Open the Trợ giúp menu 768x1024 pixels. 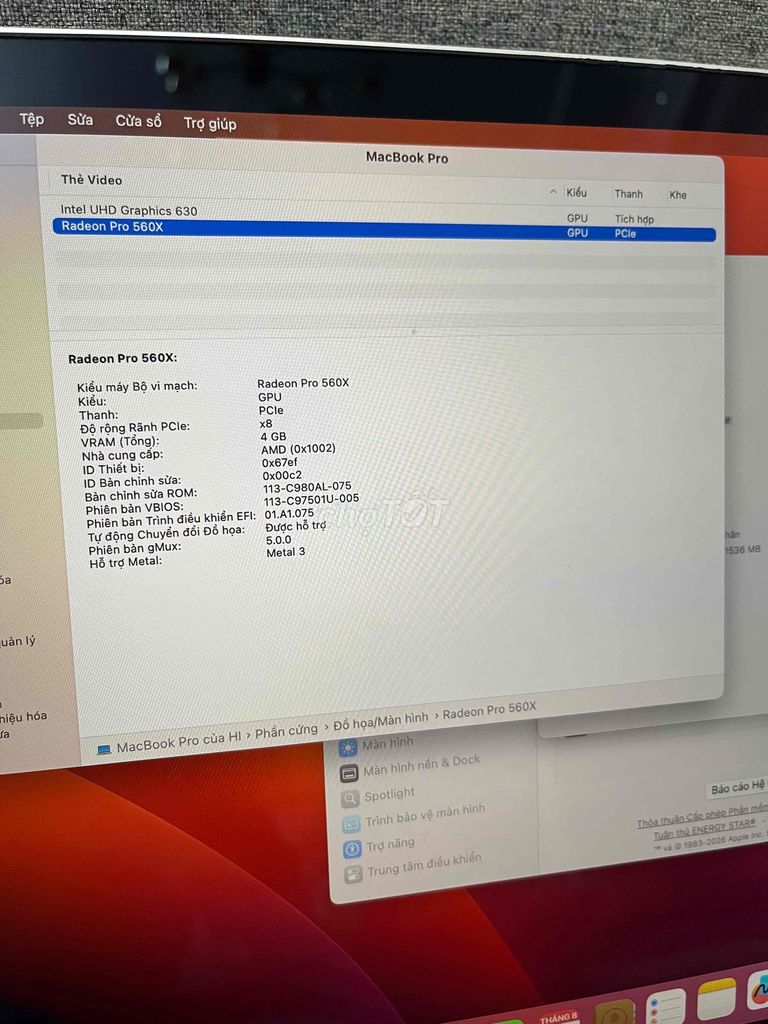tap(210, 123)
